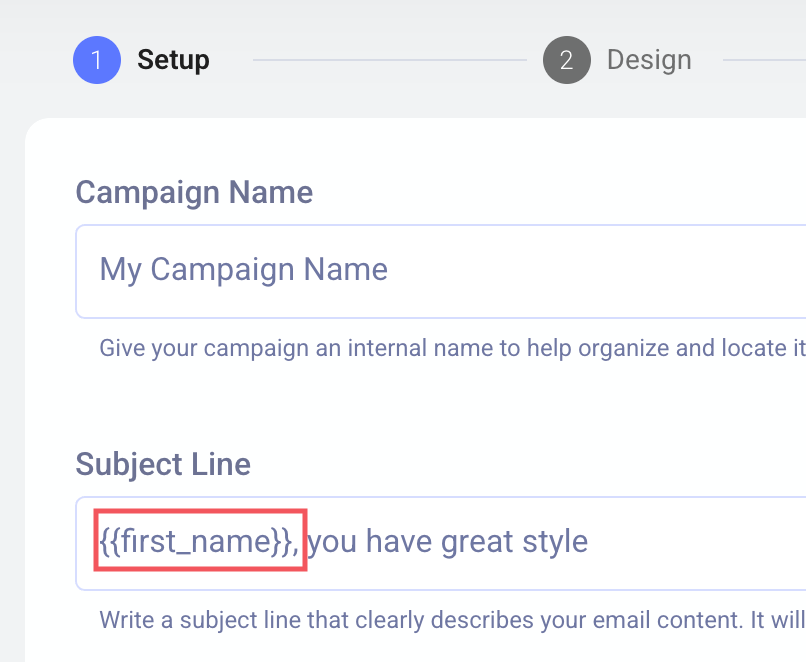Click progress line right of Design
Image resolution: width=806 pixels, height=662 pixels.
[765, 60]
